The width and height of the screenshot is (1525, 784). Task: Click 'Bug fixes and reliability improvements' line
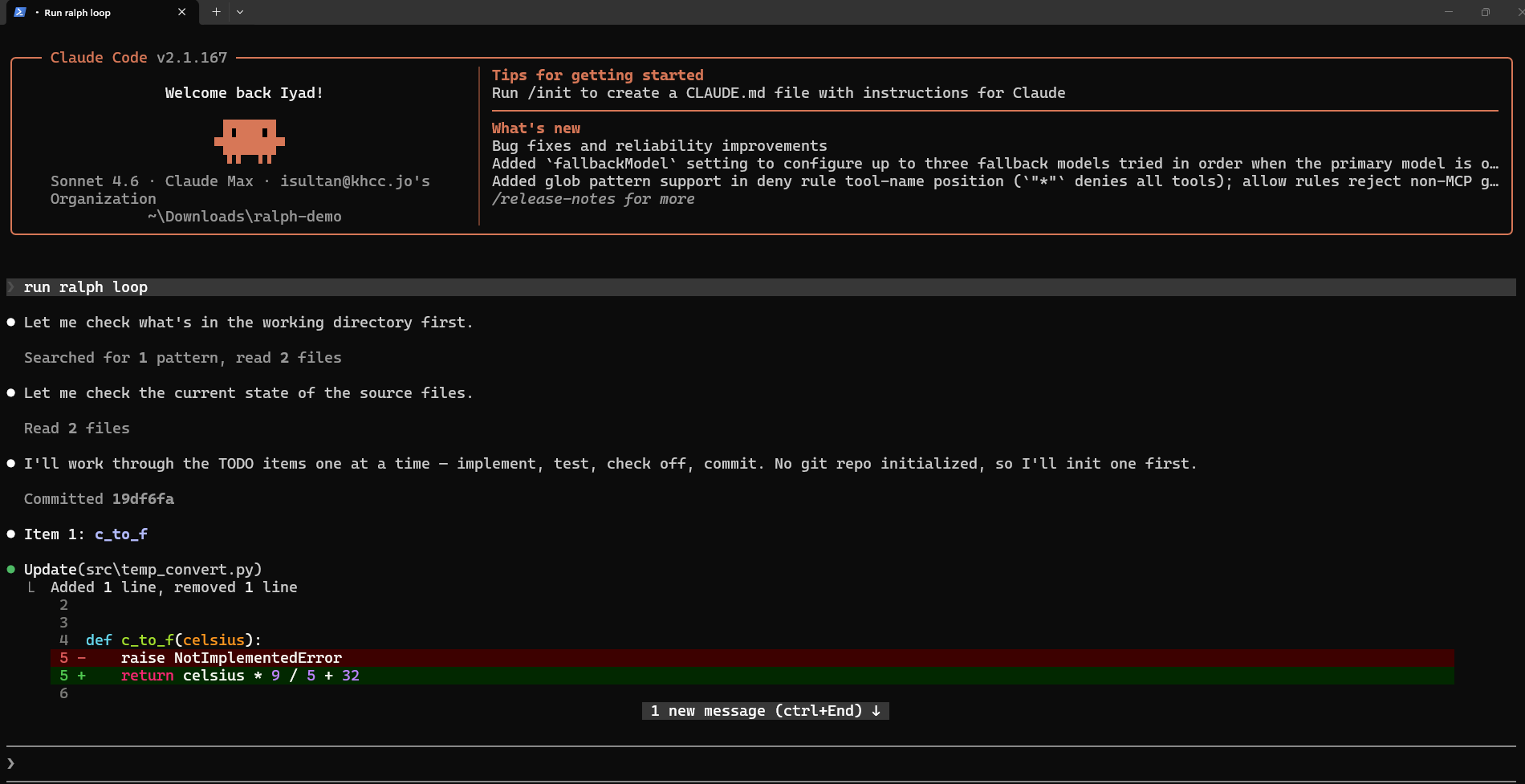point(660,146)
